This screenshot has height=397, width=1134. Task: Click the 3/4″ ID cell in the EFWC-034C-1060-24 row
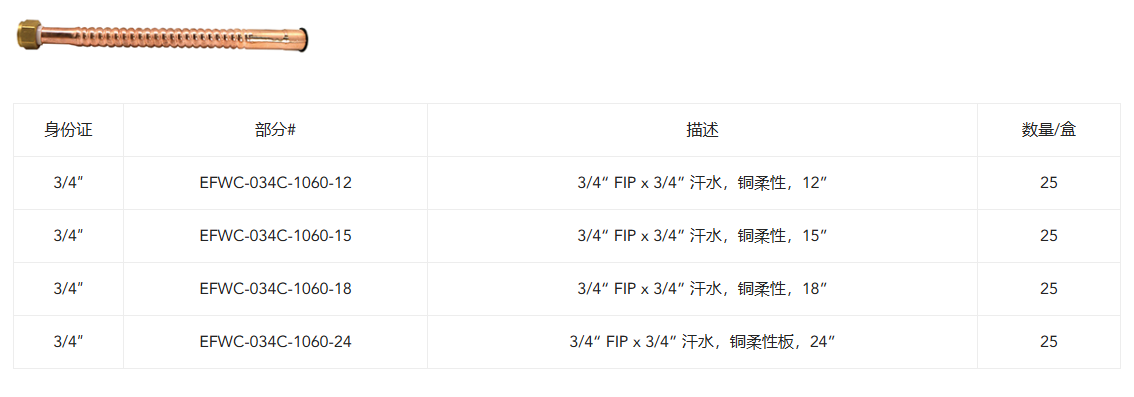[69, 341]
